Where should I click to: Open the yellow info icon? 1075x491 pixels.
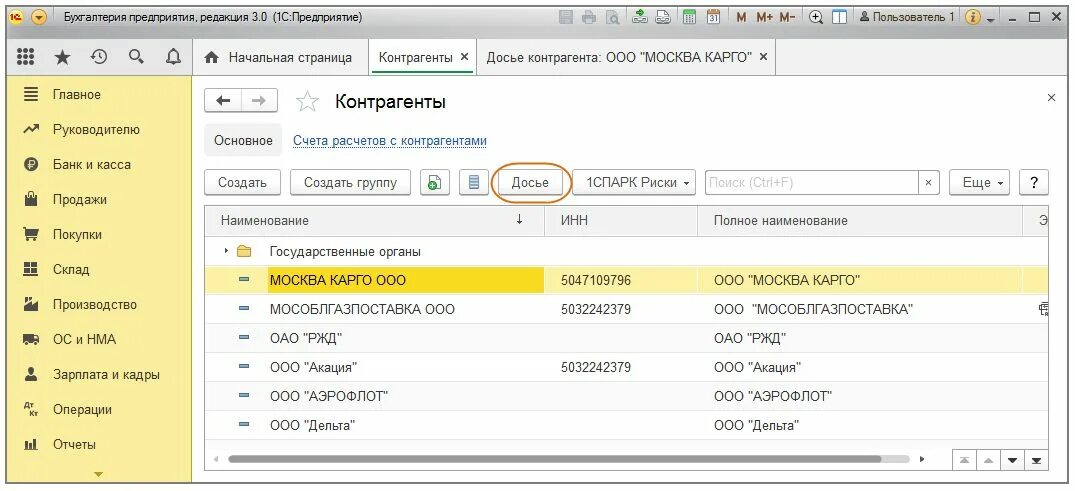972,18
